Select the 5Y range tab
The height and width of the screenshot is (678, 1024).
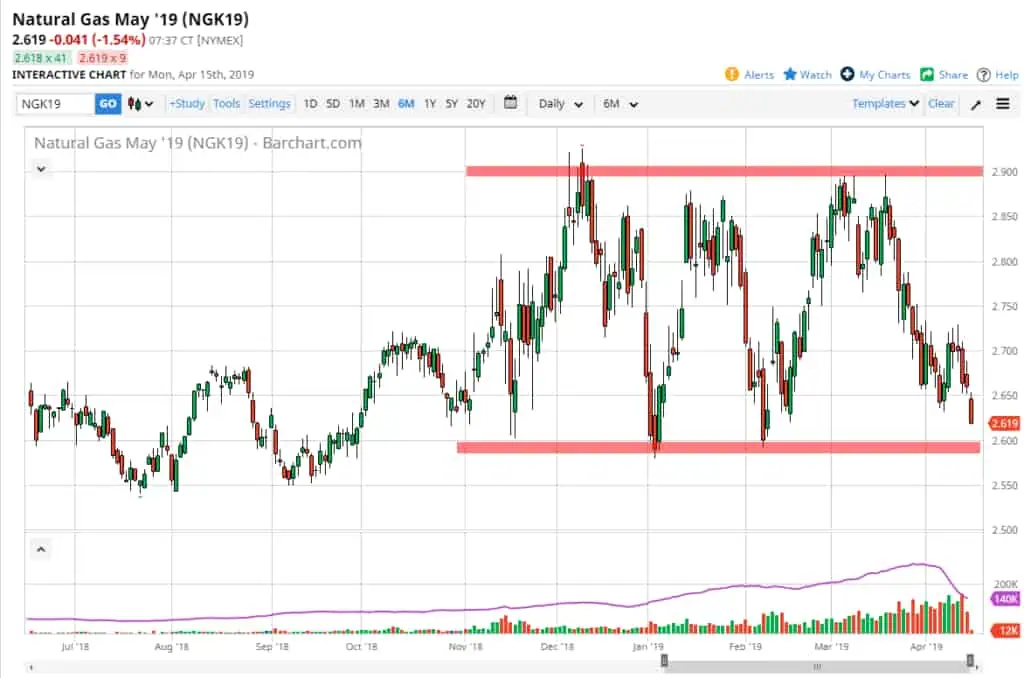[x=451, y=104]
